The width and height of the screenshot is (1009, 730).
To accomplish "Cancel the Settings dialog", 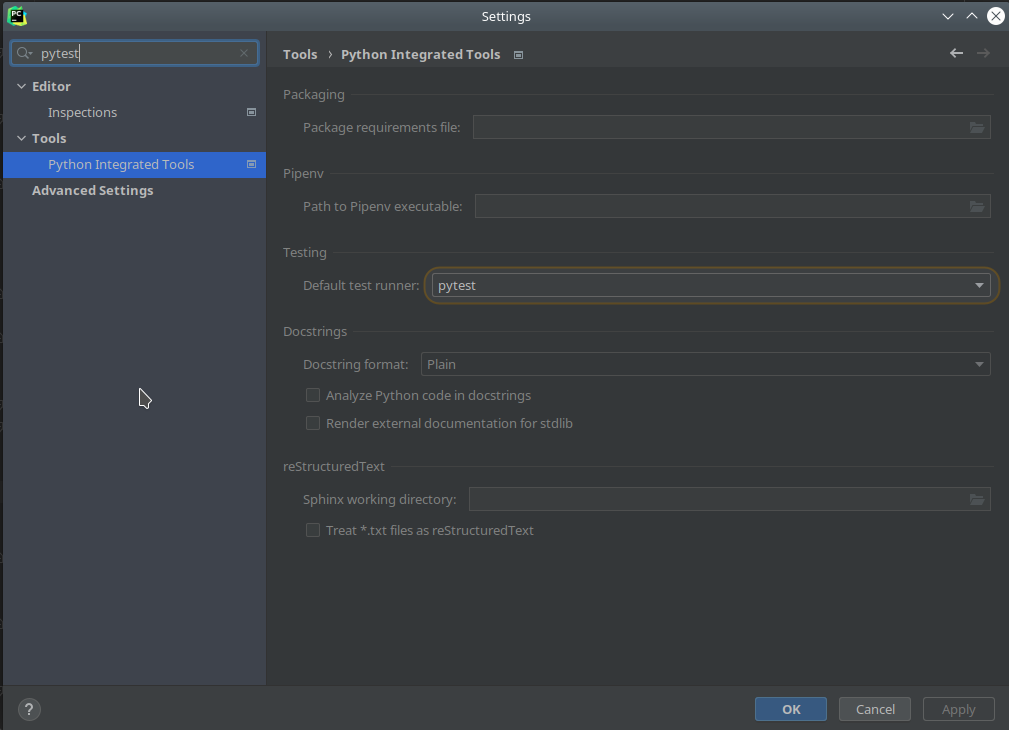I will (x=875, y=709).
